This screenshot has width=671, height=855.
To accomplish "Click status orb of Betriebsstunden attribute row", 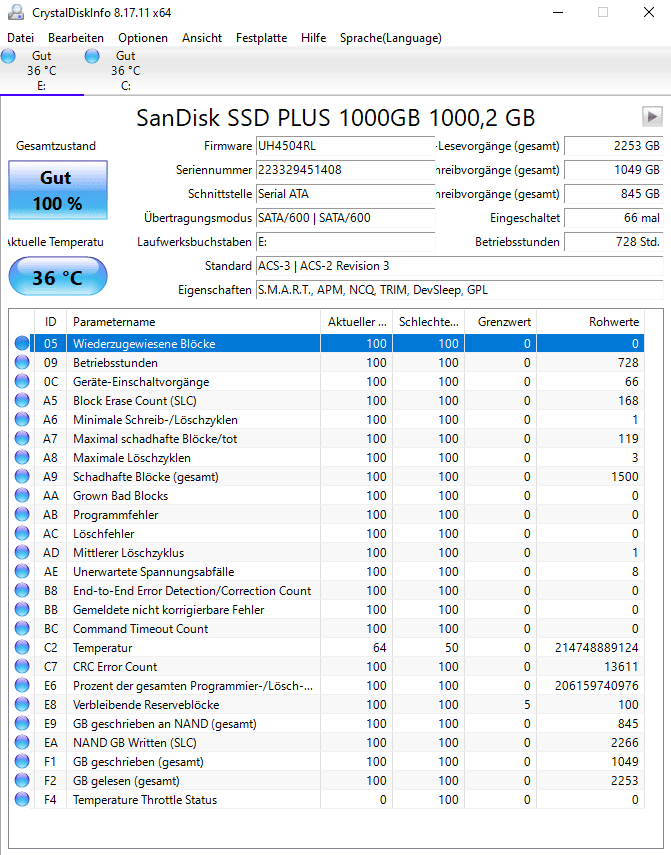I will [x=22, y=362].
